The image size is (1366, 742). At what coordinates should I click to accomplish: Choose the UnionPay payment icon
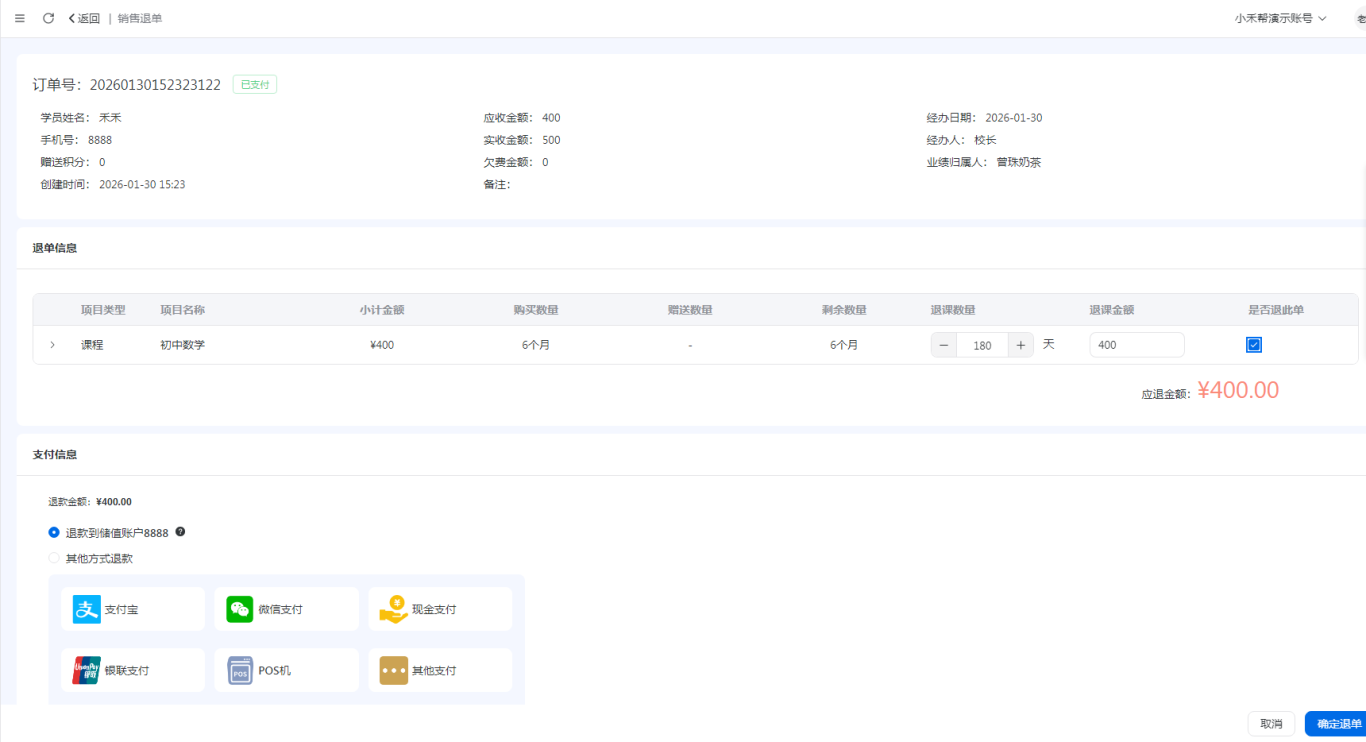(87, 671)
